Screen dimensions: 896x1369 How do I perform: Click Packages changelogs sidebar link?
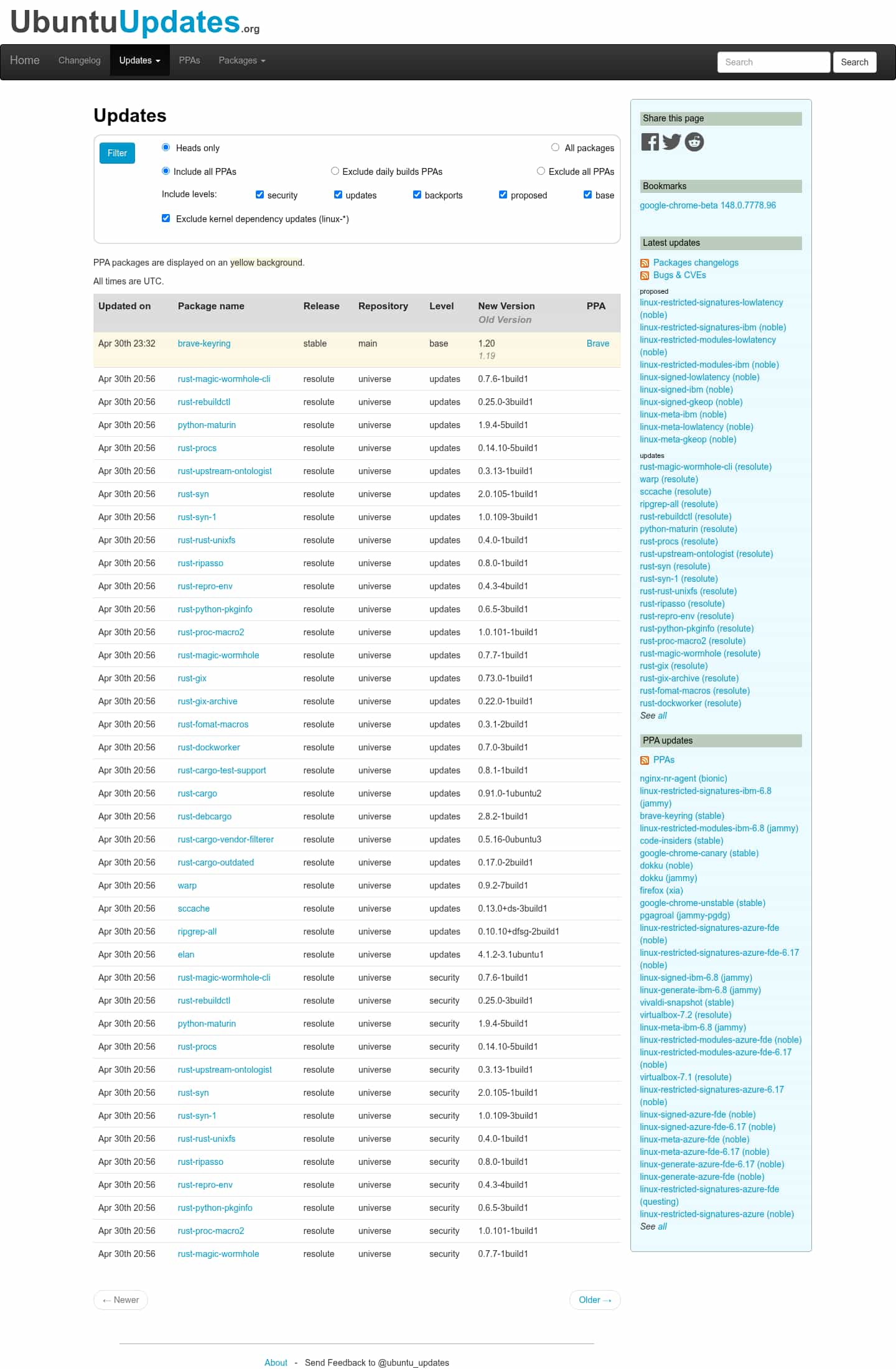coord(696,263)
